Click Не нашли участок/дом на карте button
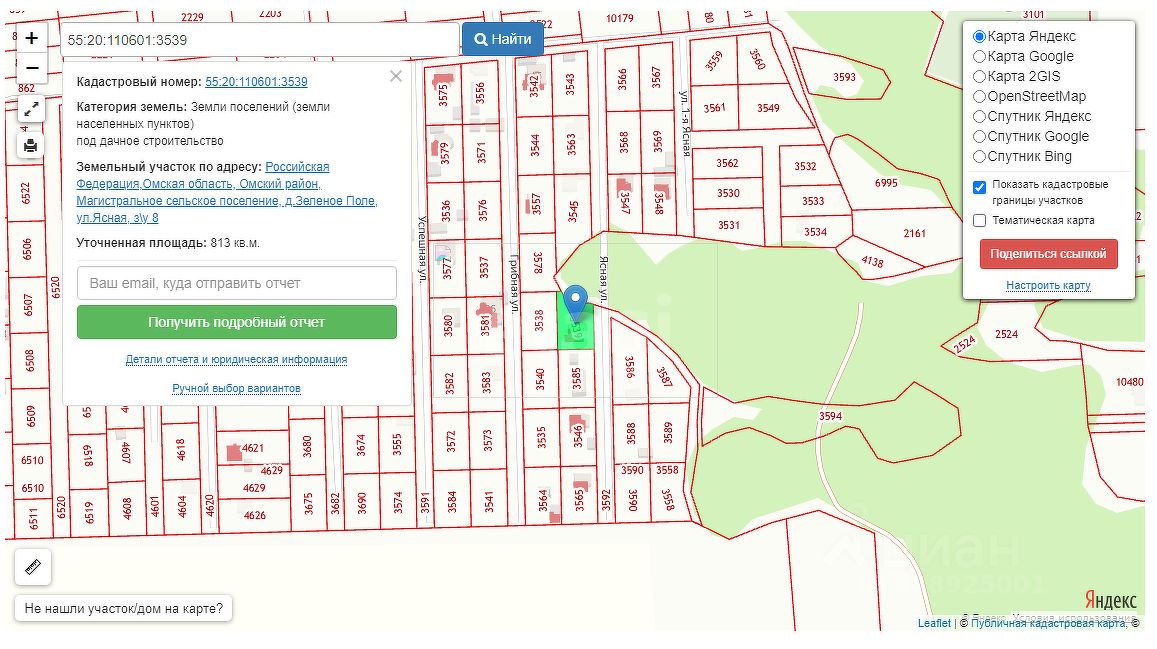 coord(123,609)
